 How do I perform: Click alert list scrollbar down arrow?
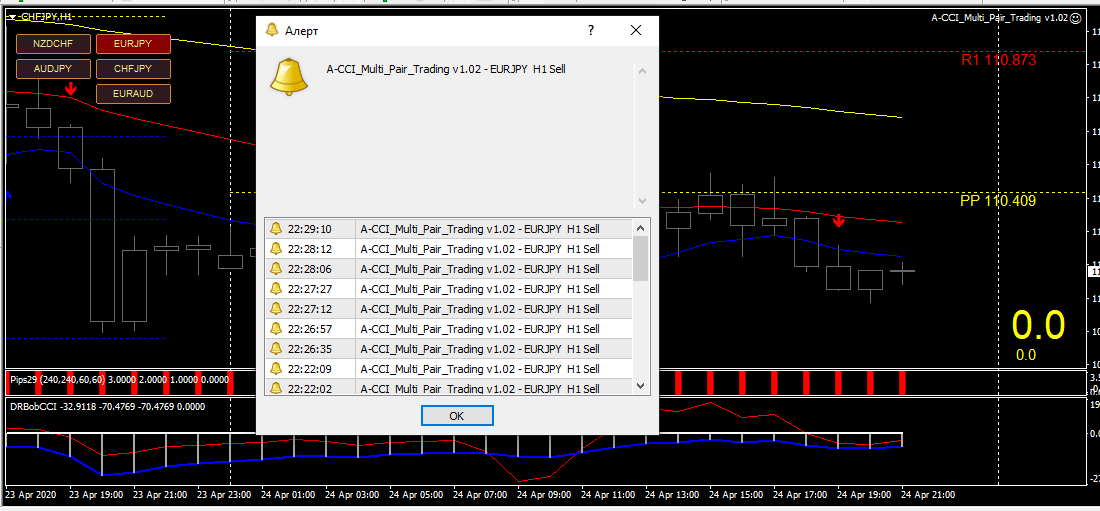click(640, 386)
